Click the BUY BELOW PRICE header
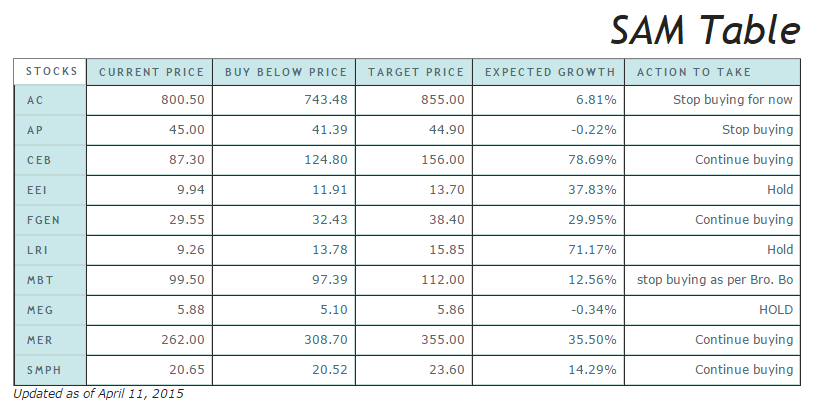 coord(286,72)
